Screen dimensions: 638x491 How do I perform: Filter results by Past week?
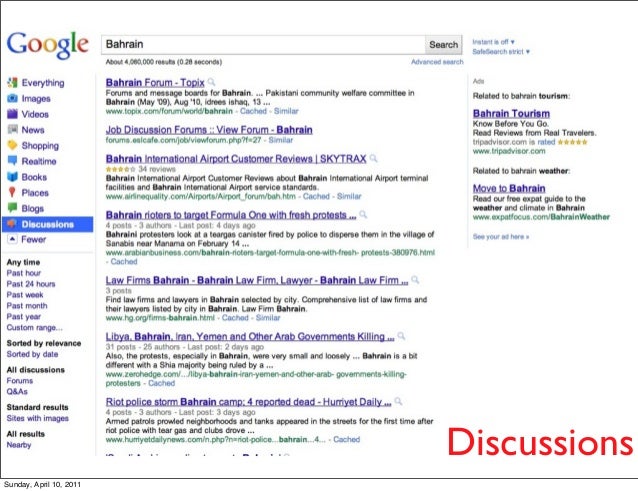[25, 295]
